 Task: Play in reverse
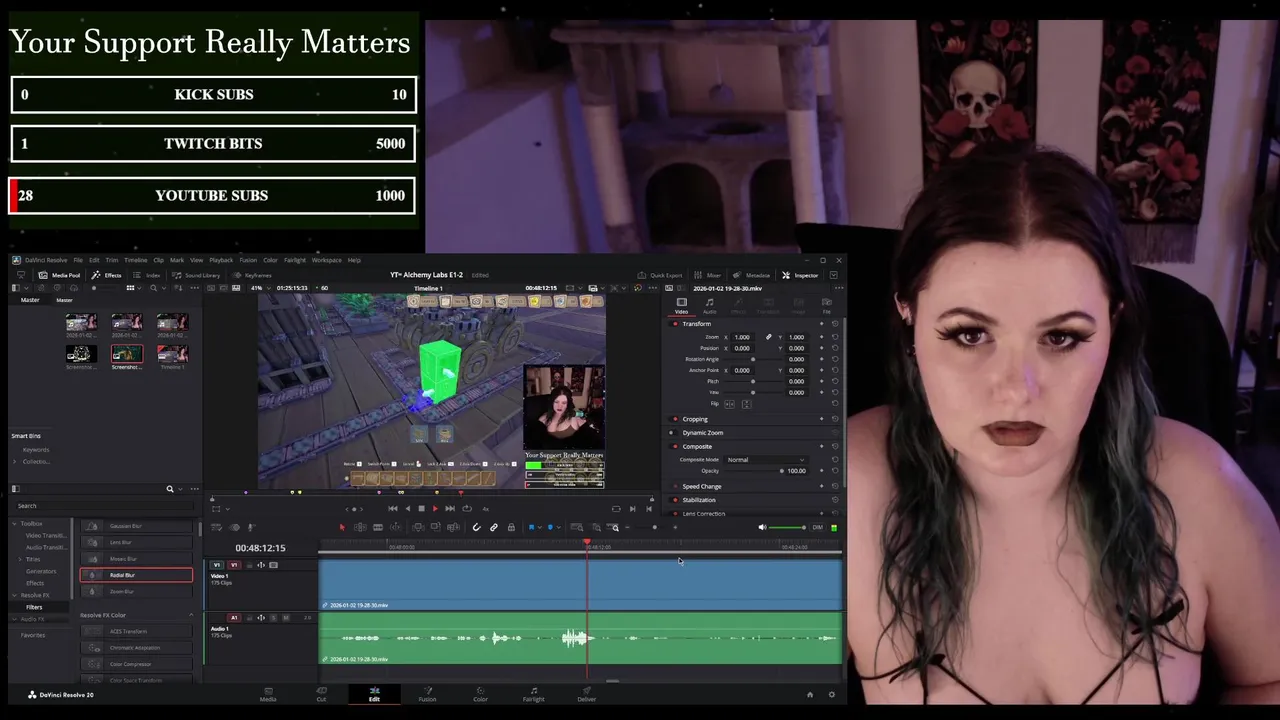click(407, 509)
